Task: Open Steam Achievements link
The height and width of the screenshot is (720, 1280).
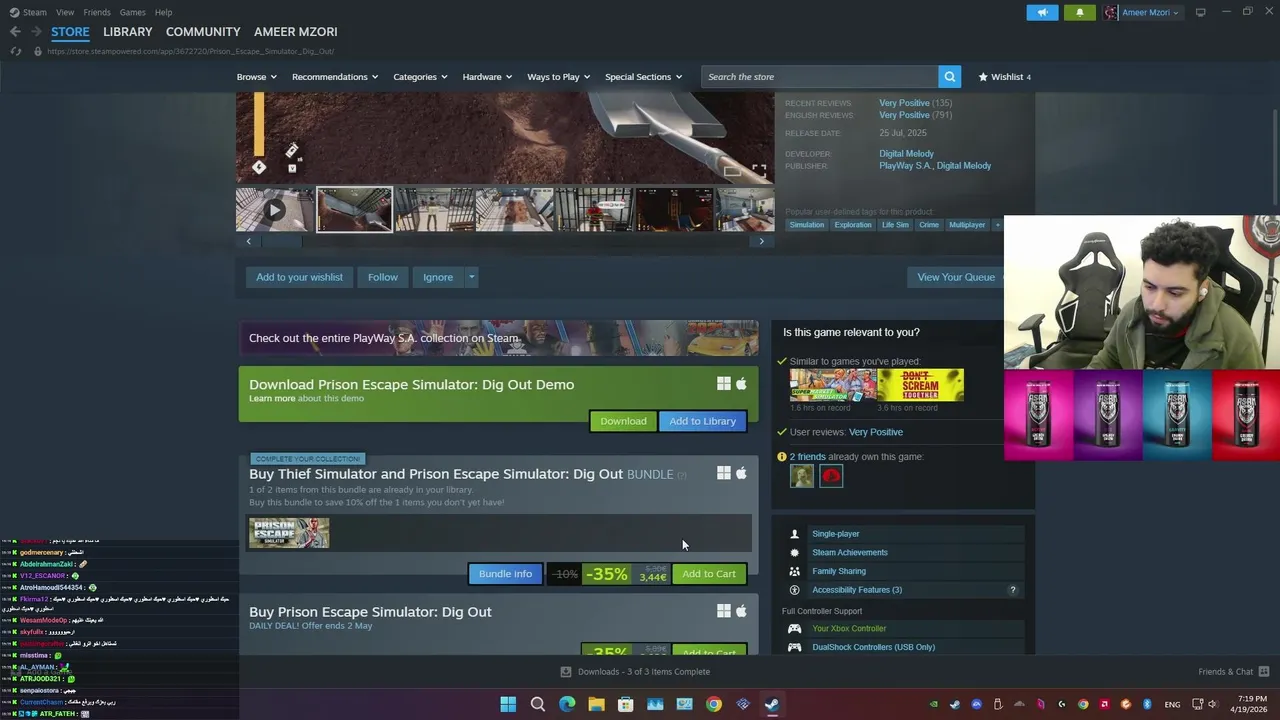Action: click(x=850, y=553)
